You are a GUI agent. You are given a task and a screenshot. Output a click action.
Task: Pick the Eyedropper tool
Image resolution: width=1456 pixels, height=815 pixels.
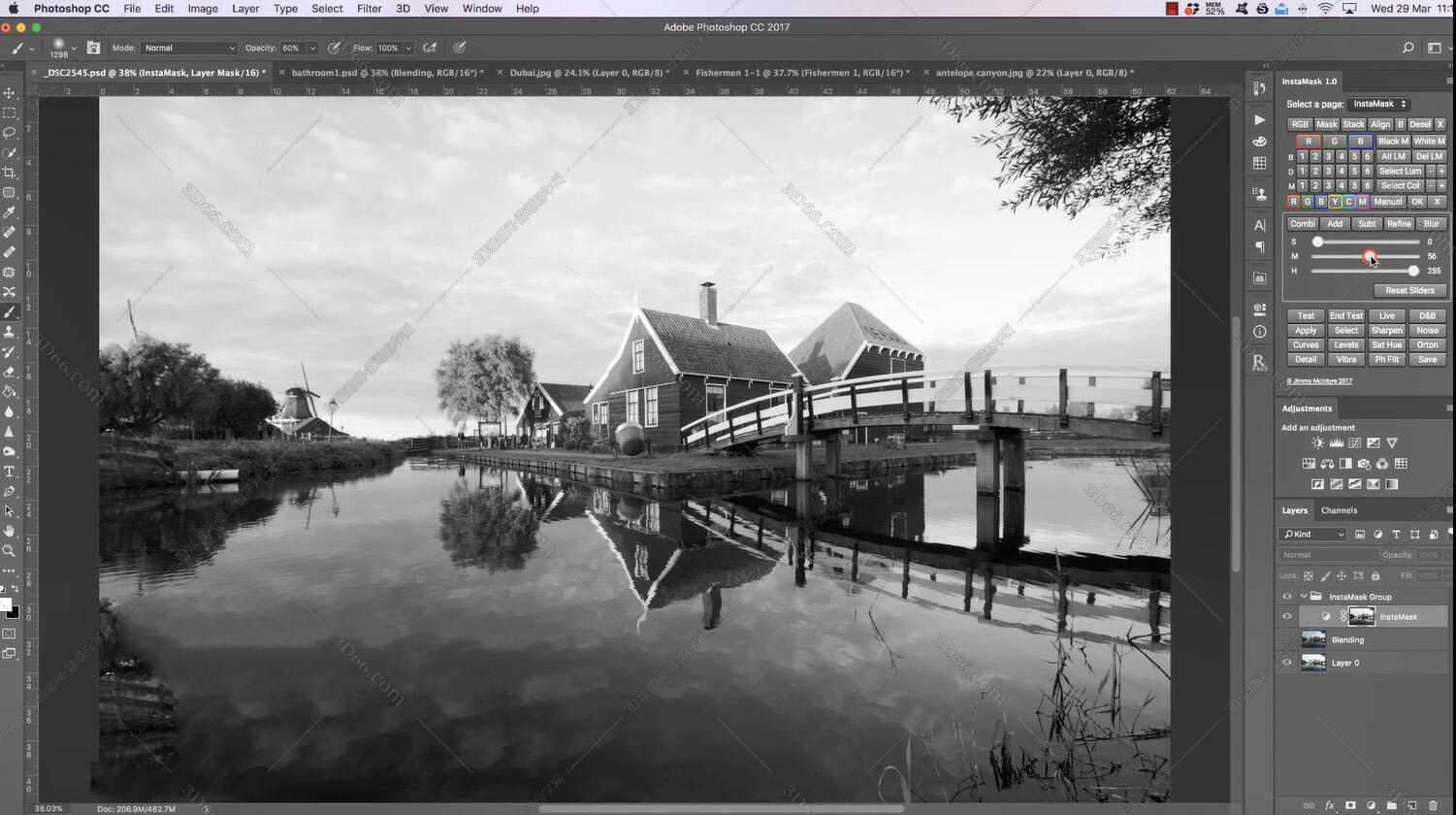coord(10,212)
